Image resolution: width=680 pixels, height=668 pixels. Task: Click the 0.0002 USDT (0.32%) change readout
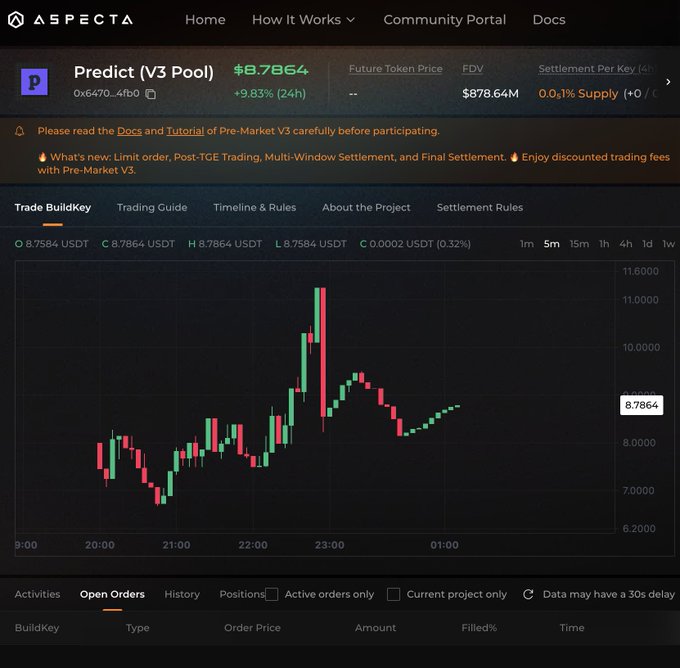point(415,244)
